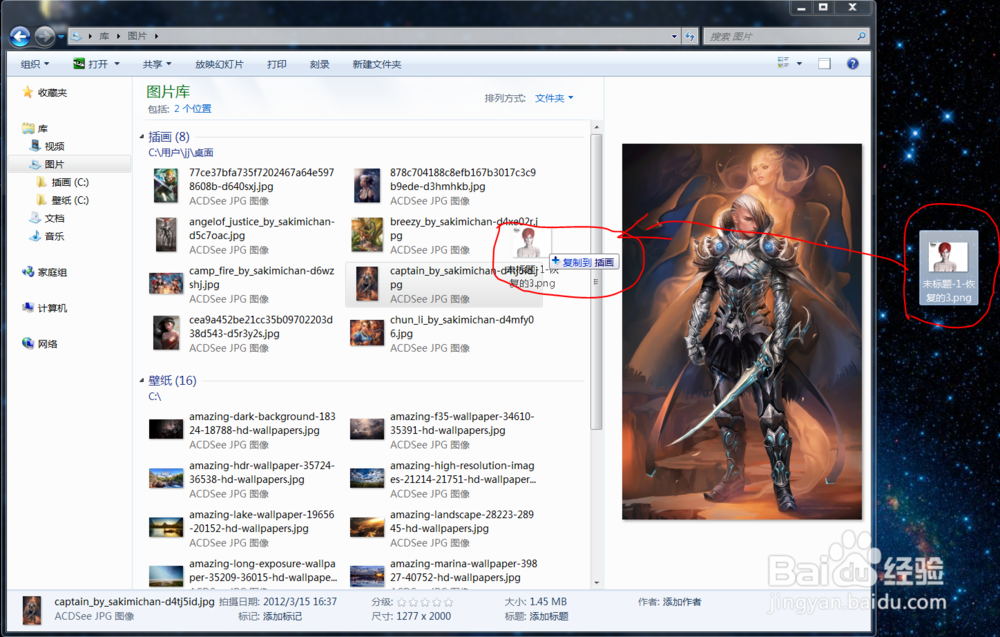Image resolution: width=1000 pixels, height=637 pixels.
Task: Select amazing-dark-background wallpaper thumbnail
Action: (x=166, y=429)
